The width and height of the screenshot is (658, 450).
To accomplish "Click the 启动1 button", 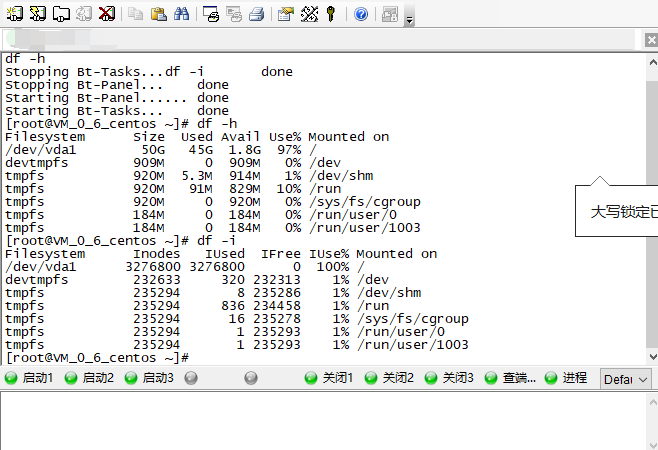I will pyautogui.click(x=29, y=378).
